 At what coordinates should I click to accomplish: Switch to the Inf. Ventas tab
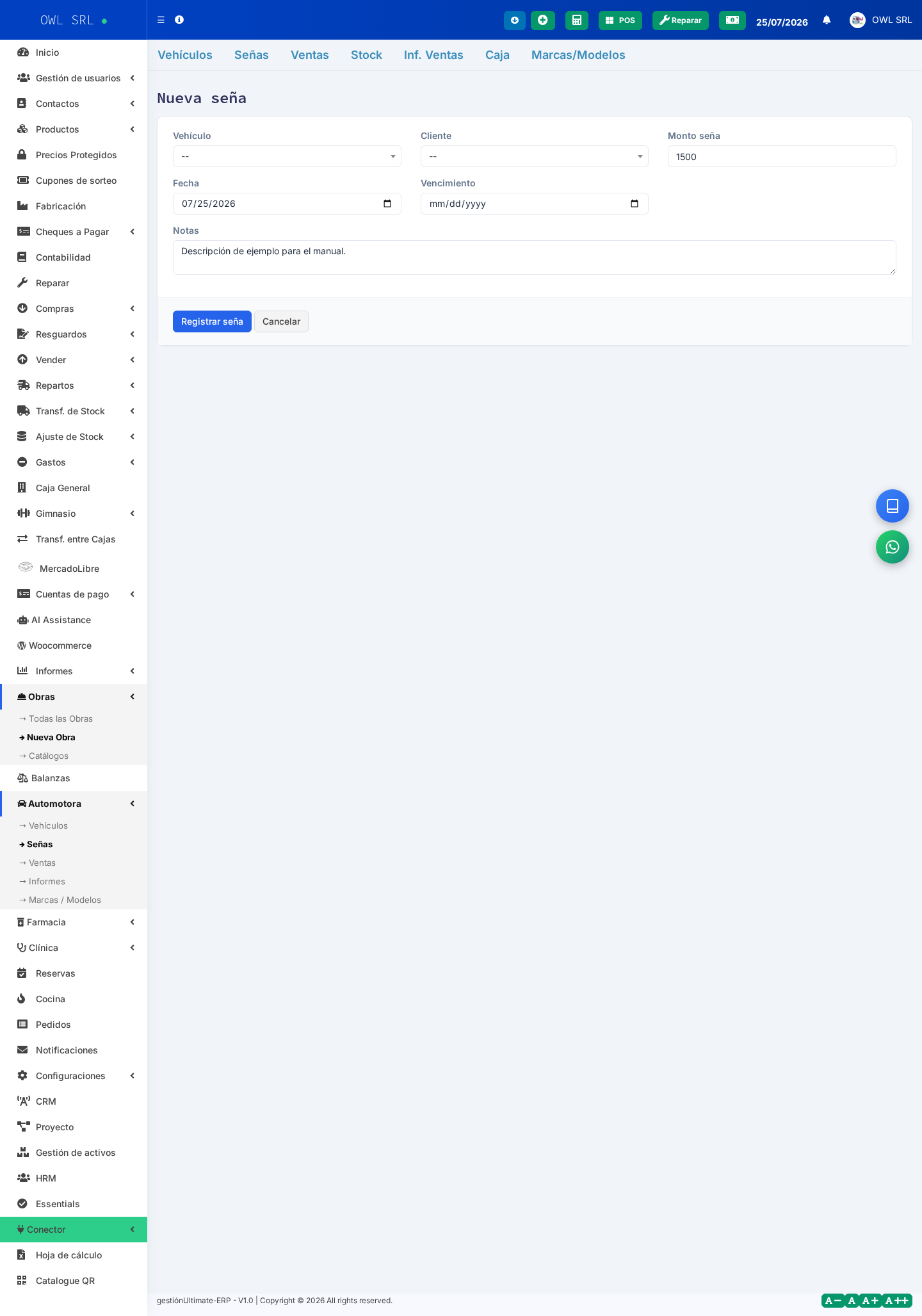[x=433, y=55]
